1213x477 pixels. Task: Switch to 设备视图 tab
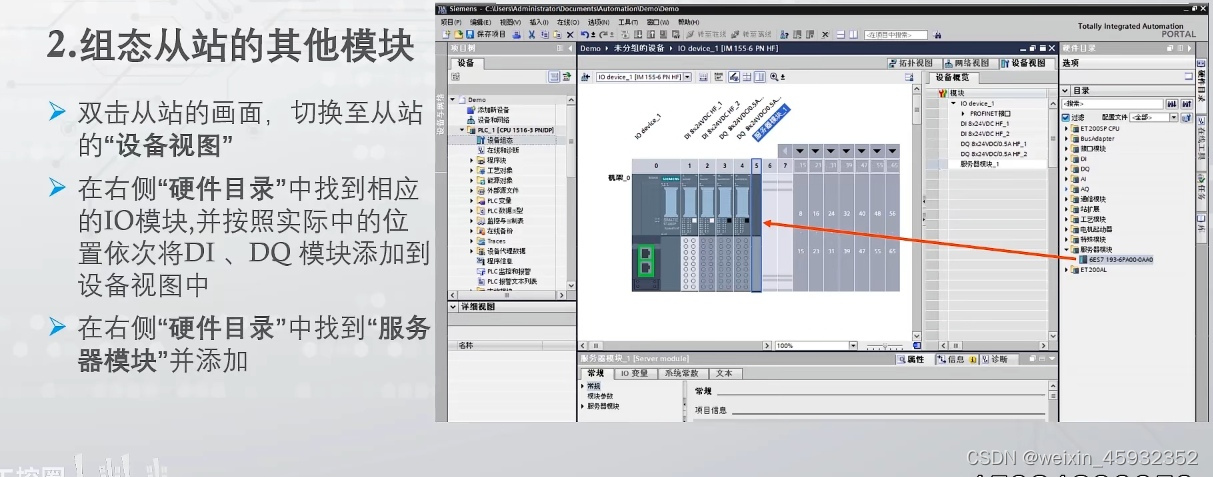[x=1027, y=63]
